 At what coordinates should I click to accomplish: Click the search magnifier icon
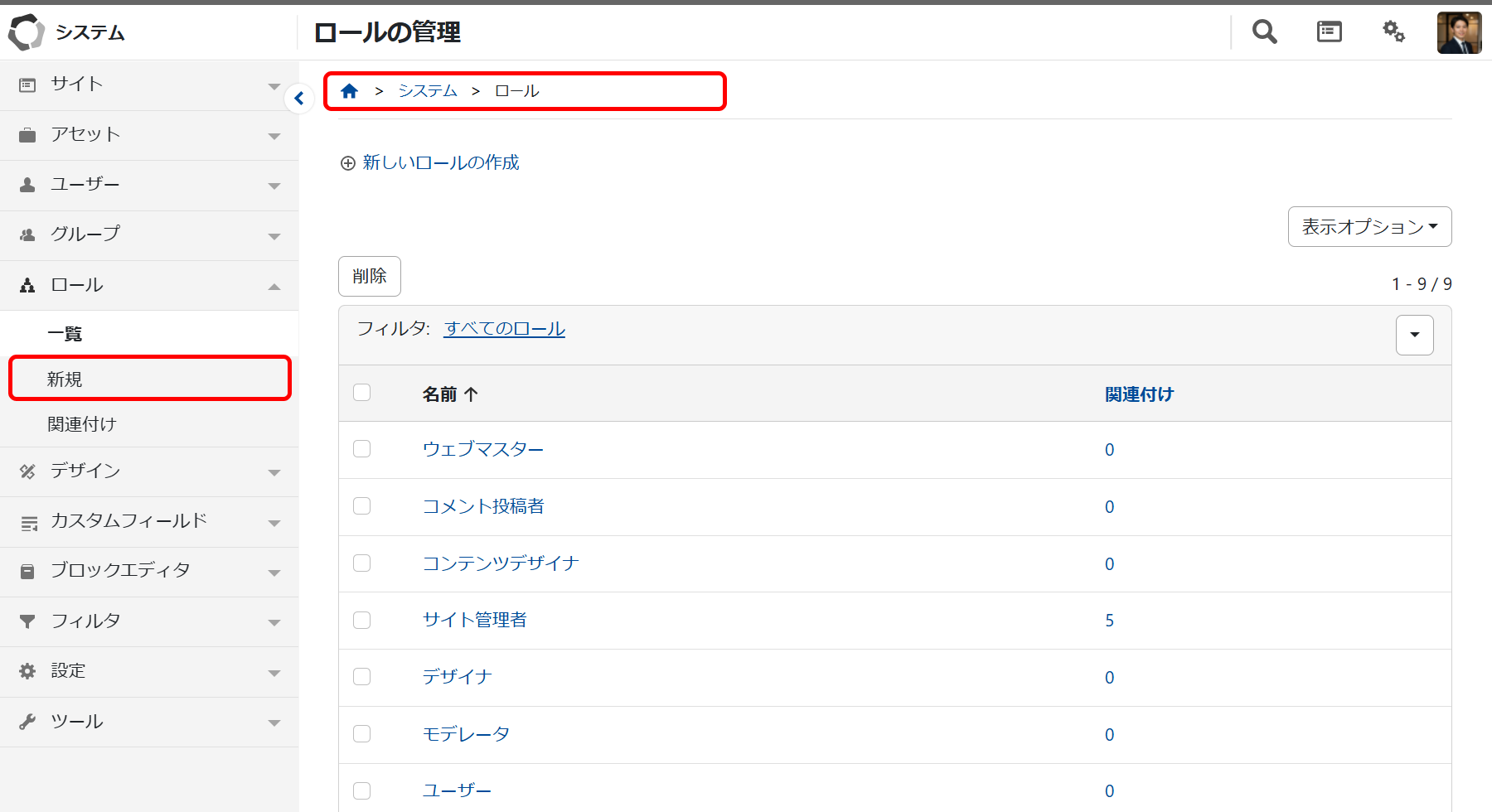point(1264,32)
